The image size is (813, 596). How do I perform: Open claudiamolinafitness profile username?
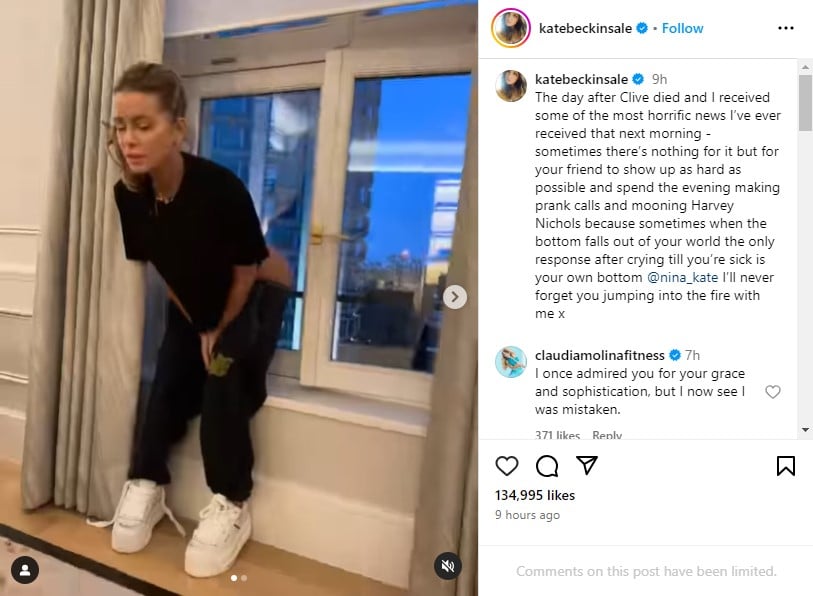coord(600,355)
